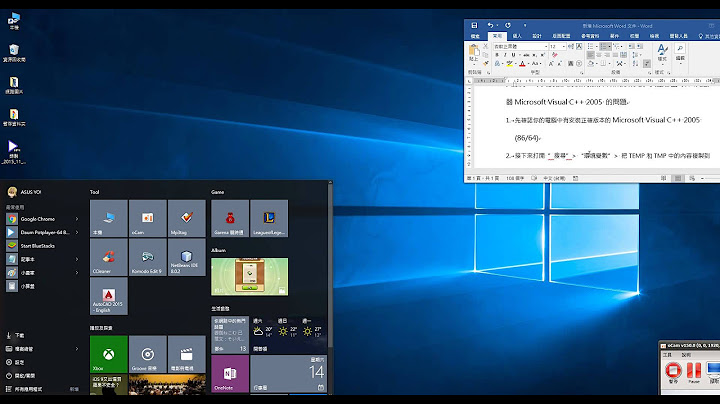Viewport: 720px width, 404px height.
Task: Switch to the 版面配置 (Layout) tab in Word
Action: click(x=561, y=36)
